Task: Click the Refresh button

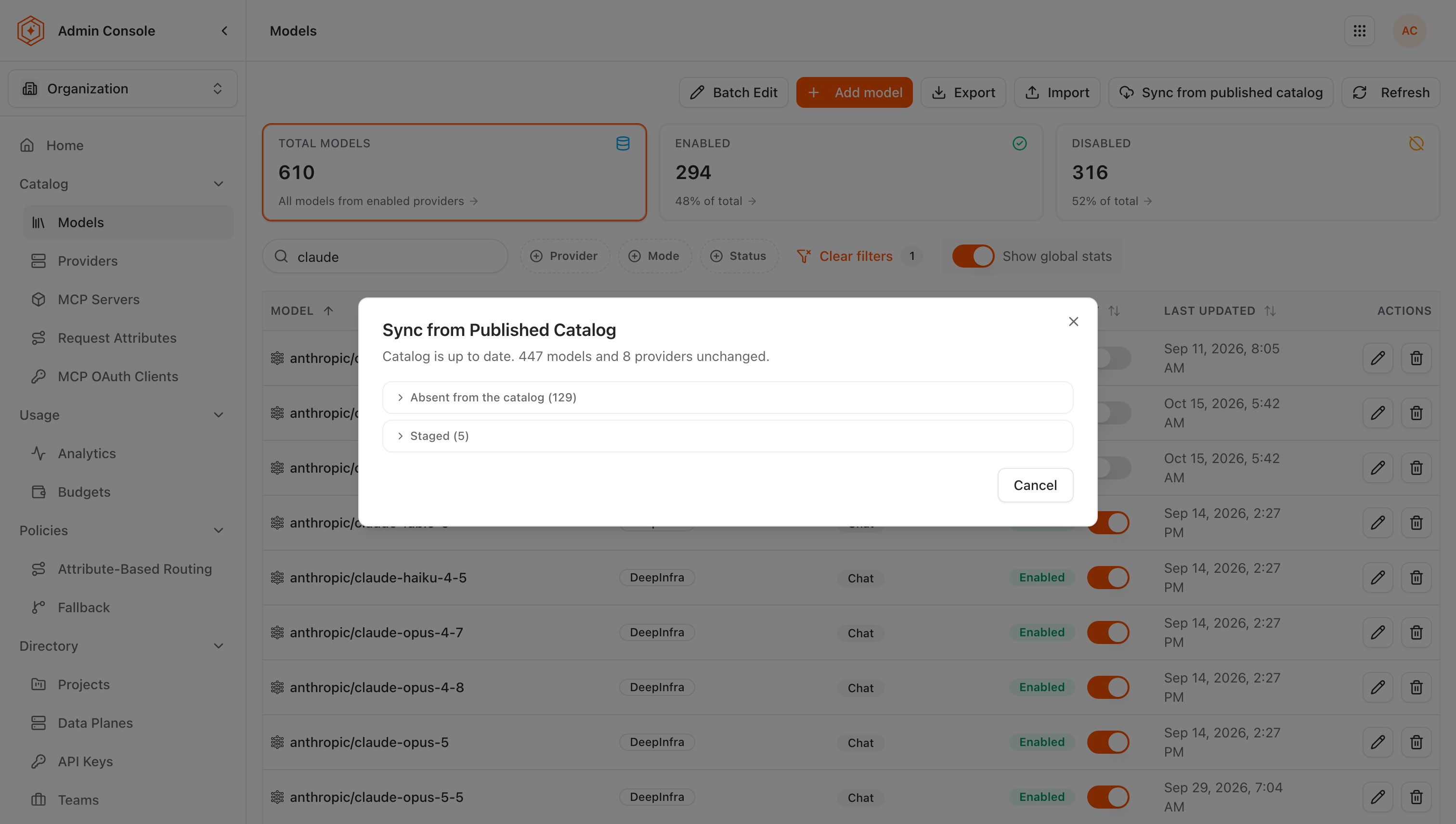Action: [x=1391, y=92]
